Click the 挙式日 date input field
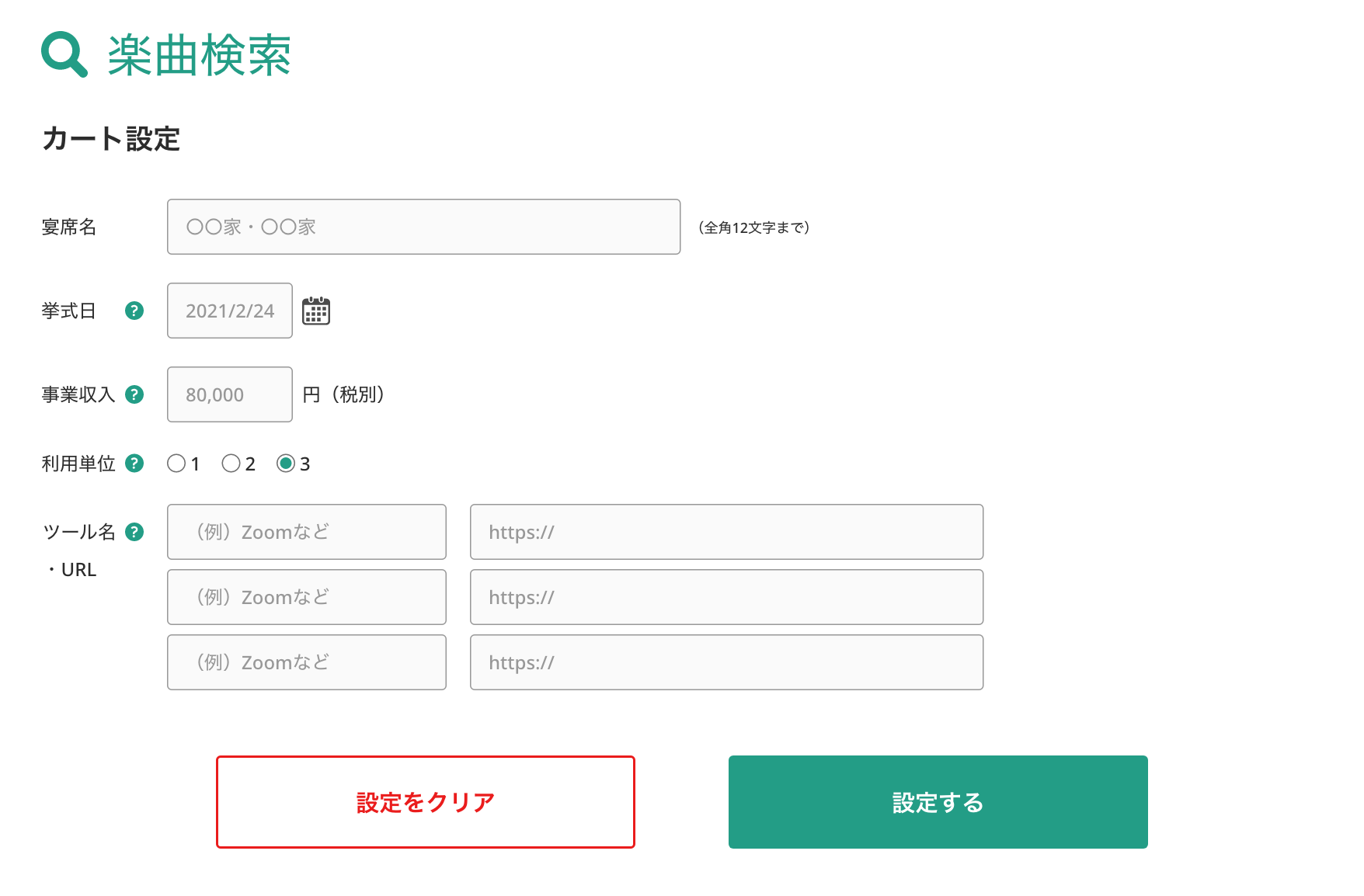The image size is (1364, 896). 229,311
